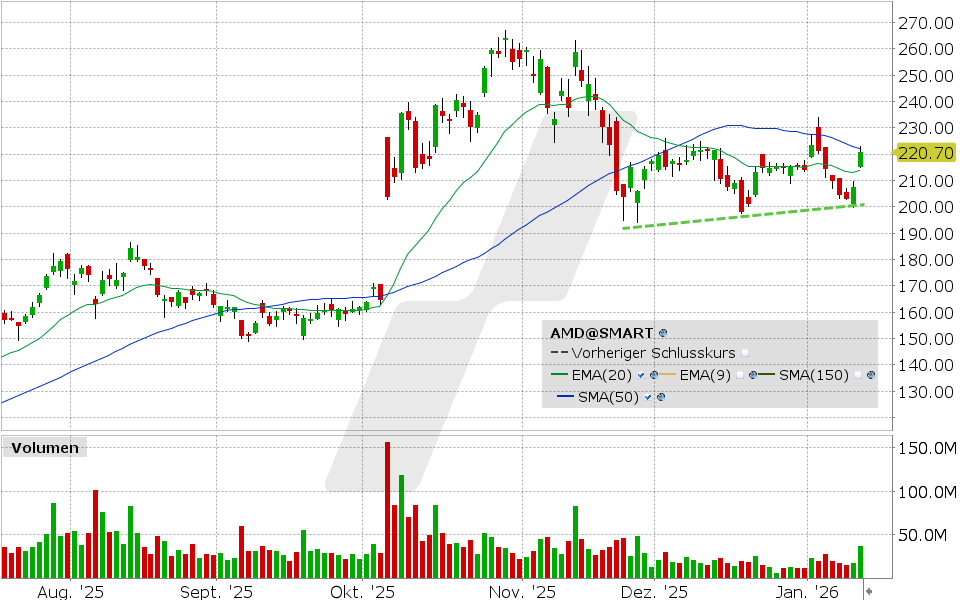Screen dimensions: 960x600
Task: Enable the EMA(9) checkbox
Action: pos(740,375)
